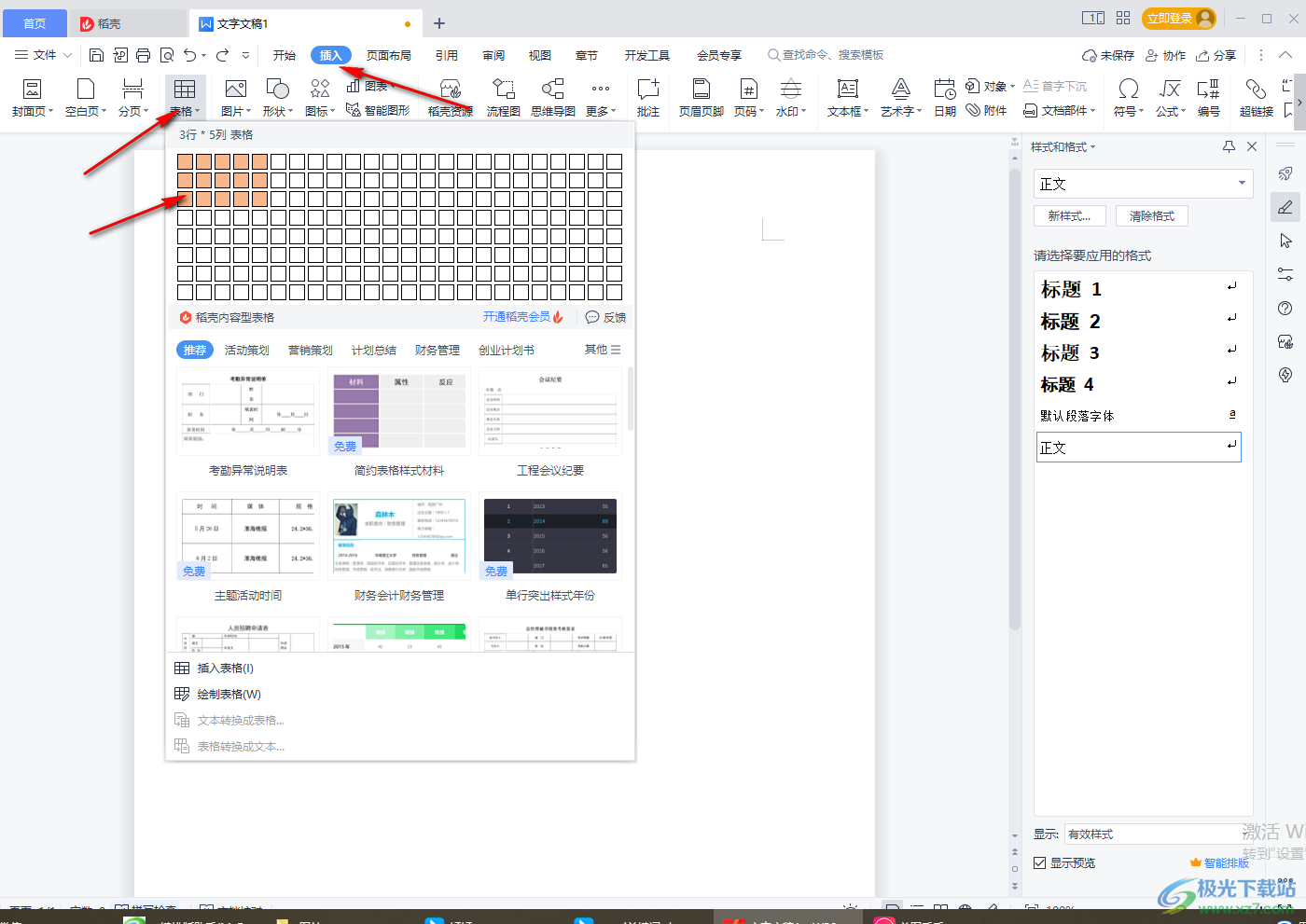Open the 工程会议纪要 template thumbnail
This screenshot has height=924, width=1306.
550,411
